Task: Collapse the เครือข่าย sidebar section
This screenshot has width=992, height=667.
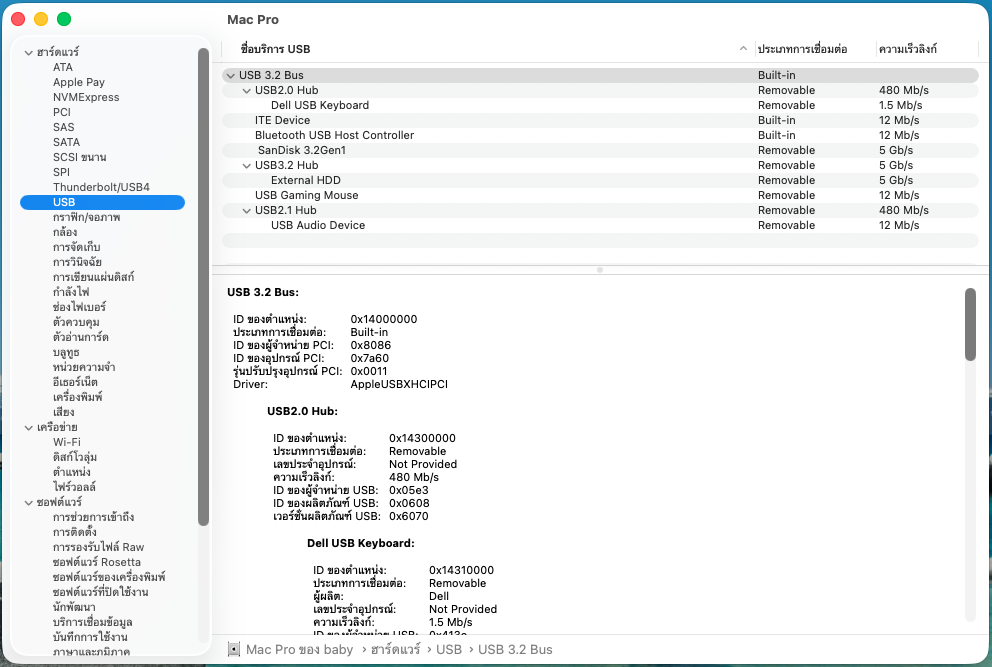Action: (28, 428)
